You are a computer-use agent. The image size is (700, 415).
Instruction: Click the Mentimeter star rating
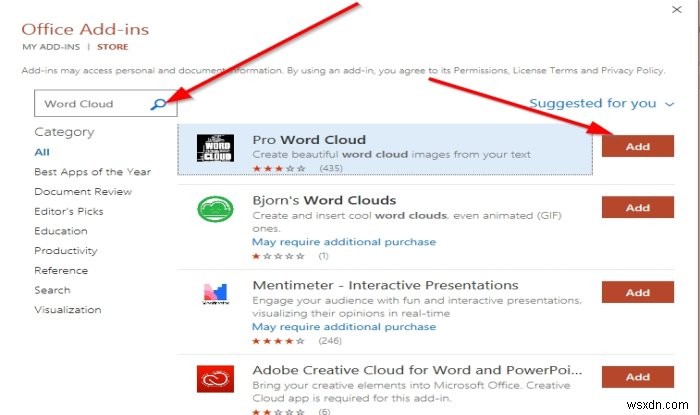coord(279,341)
